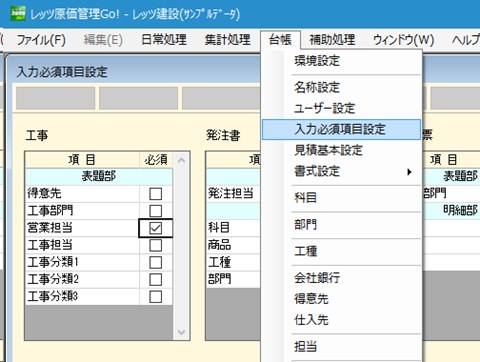Check the 得意先 required checkbox

[155, 194]
